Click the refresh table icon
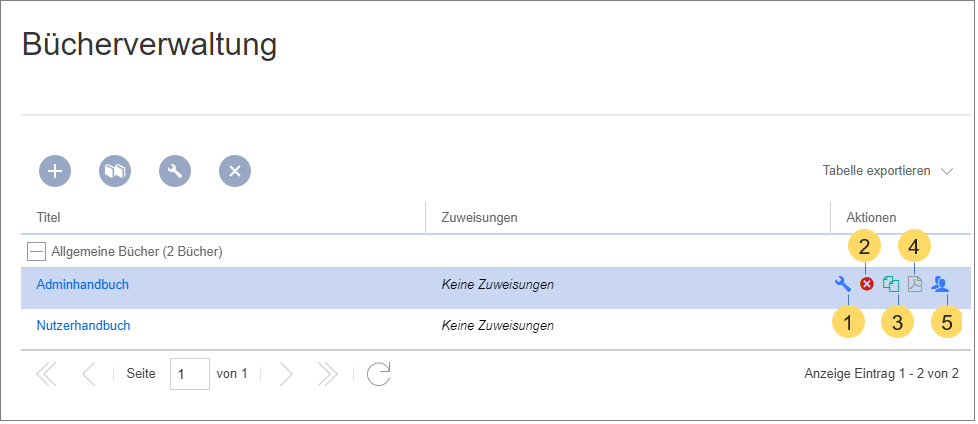Viewport: 978px width, 424px height. [x=378, y=374]
